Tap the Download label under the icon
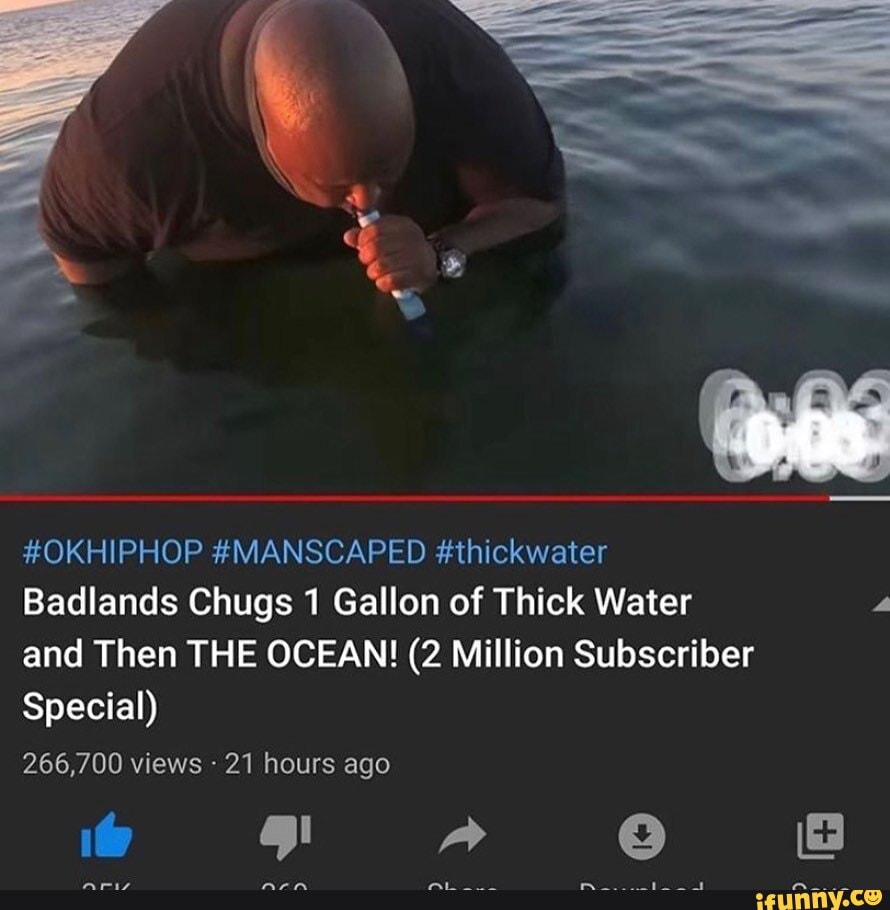The height and width of the screenshot is (910, 890). pos(641,887)
